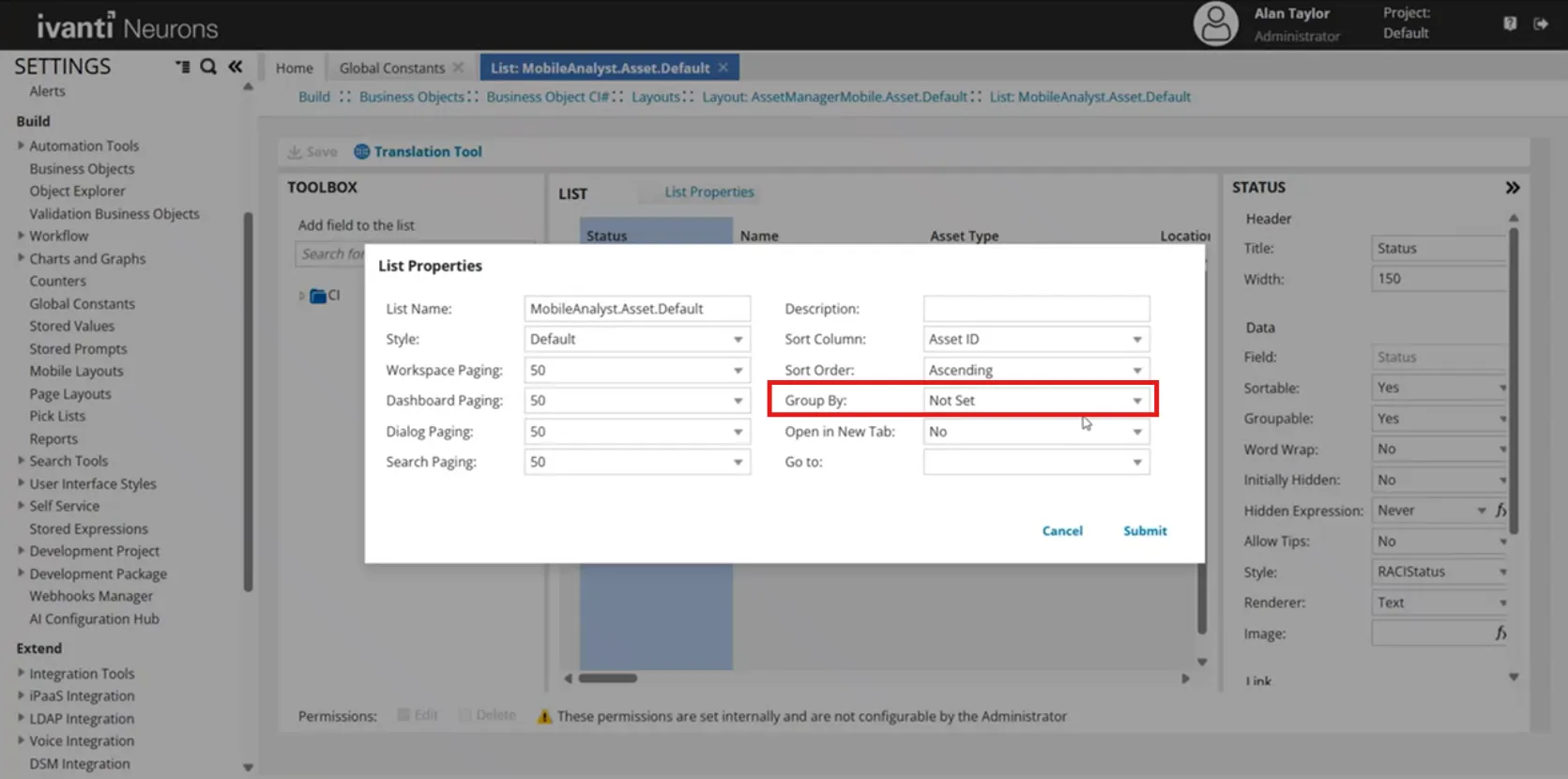This screenshot has height=779, width=1568.
Task: Click the Translation Tool link
Action: (428, 151)
